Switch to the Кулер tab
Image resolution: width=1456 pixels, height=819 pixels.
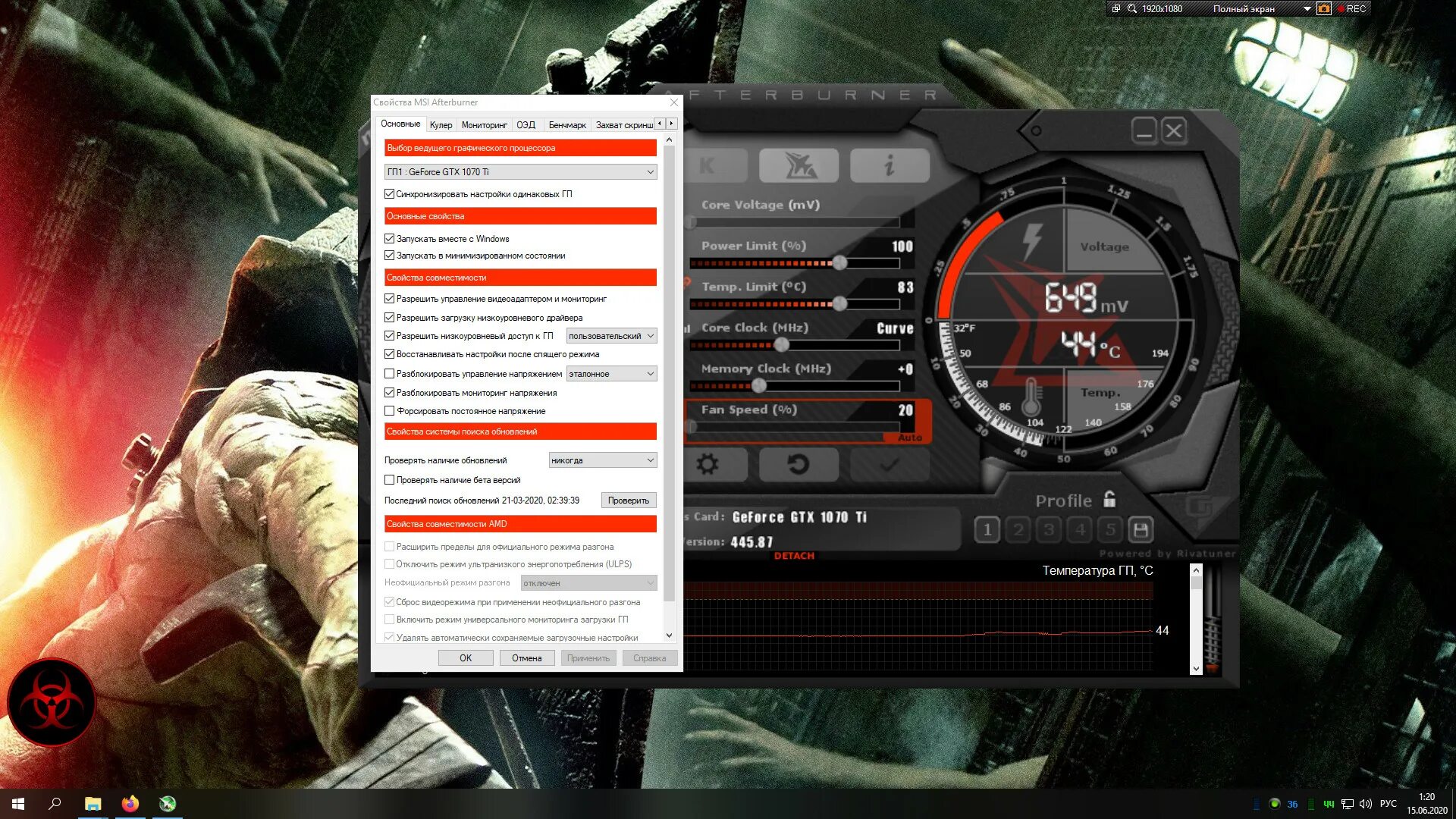441,125
